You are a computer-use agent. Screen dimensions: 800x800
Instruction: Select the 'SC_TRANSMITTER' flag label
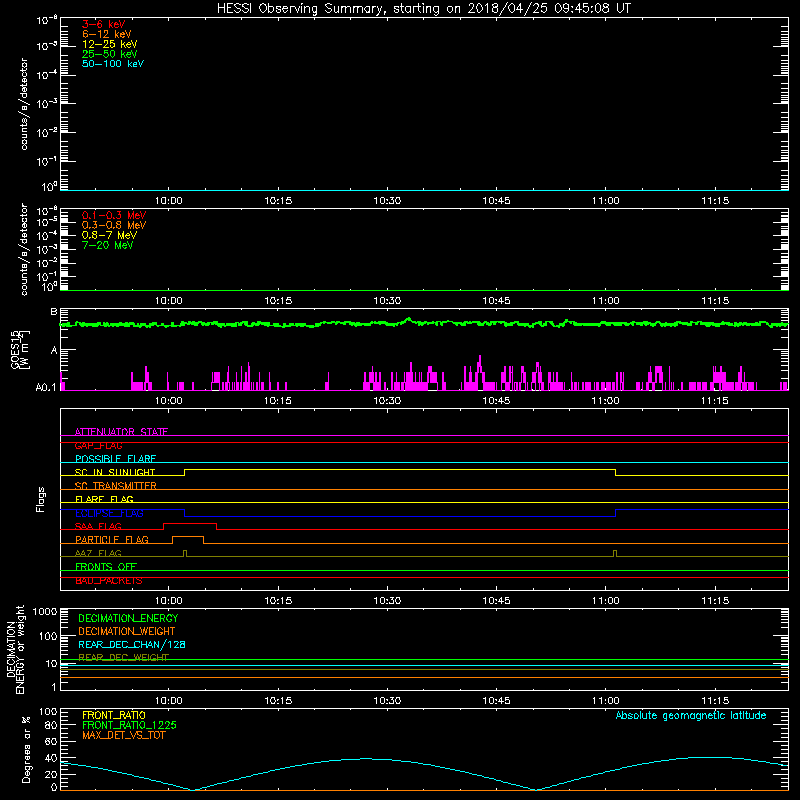(115, 486)
